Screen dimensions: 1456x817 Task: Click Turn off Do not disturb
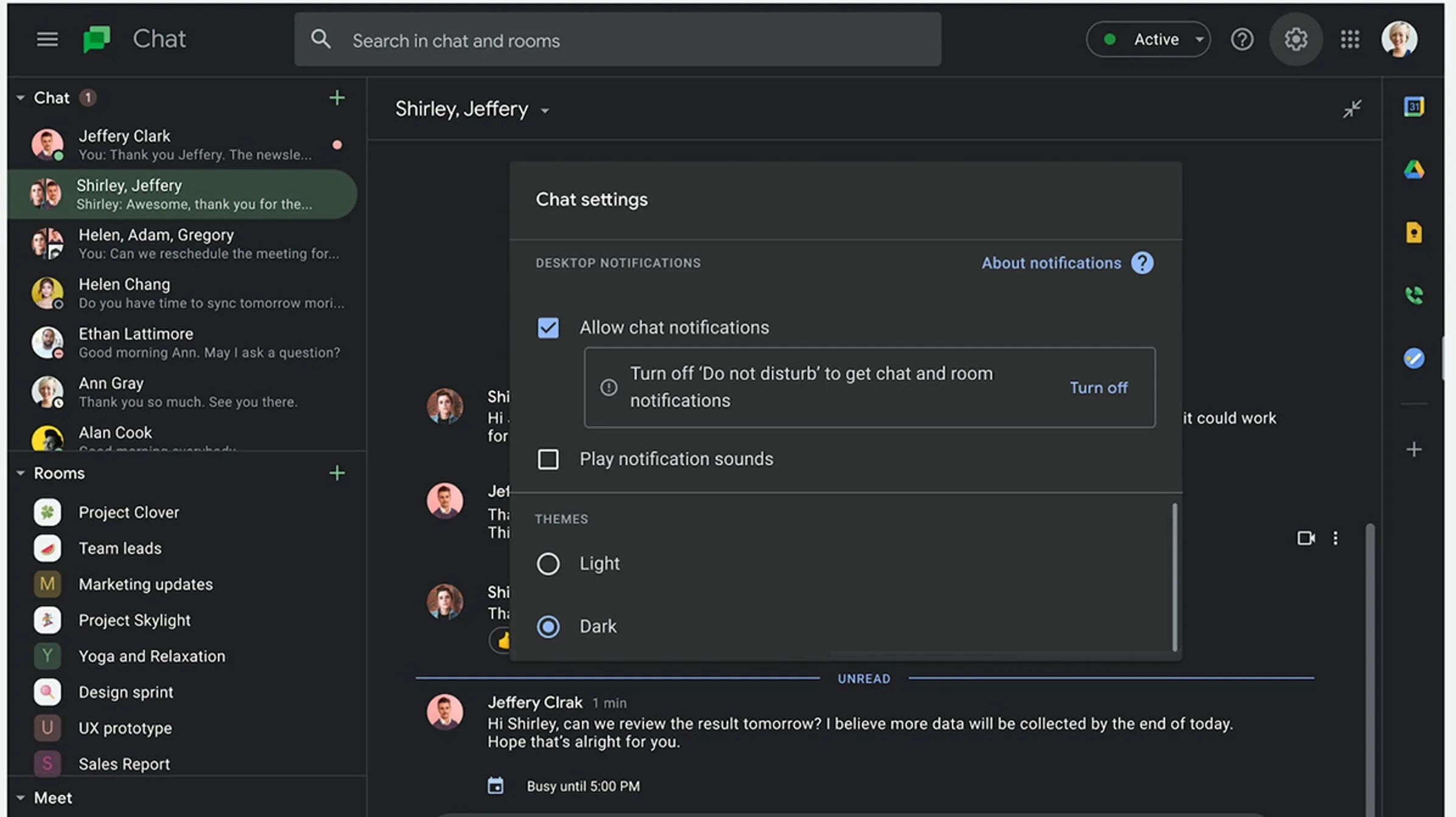tap(1098, 388)
